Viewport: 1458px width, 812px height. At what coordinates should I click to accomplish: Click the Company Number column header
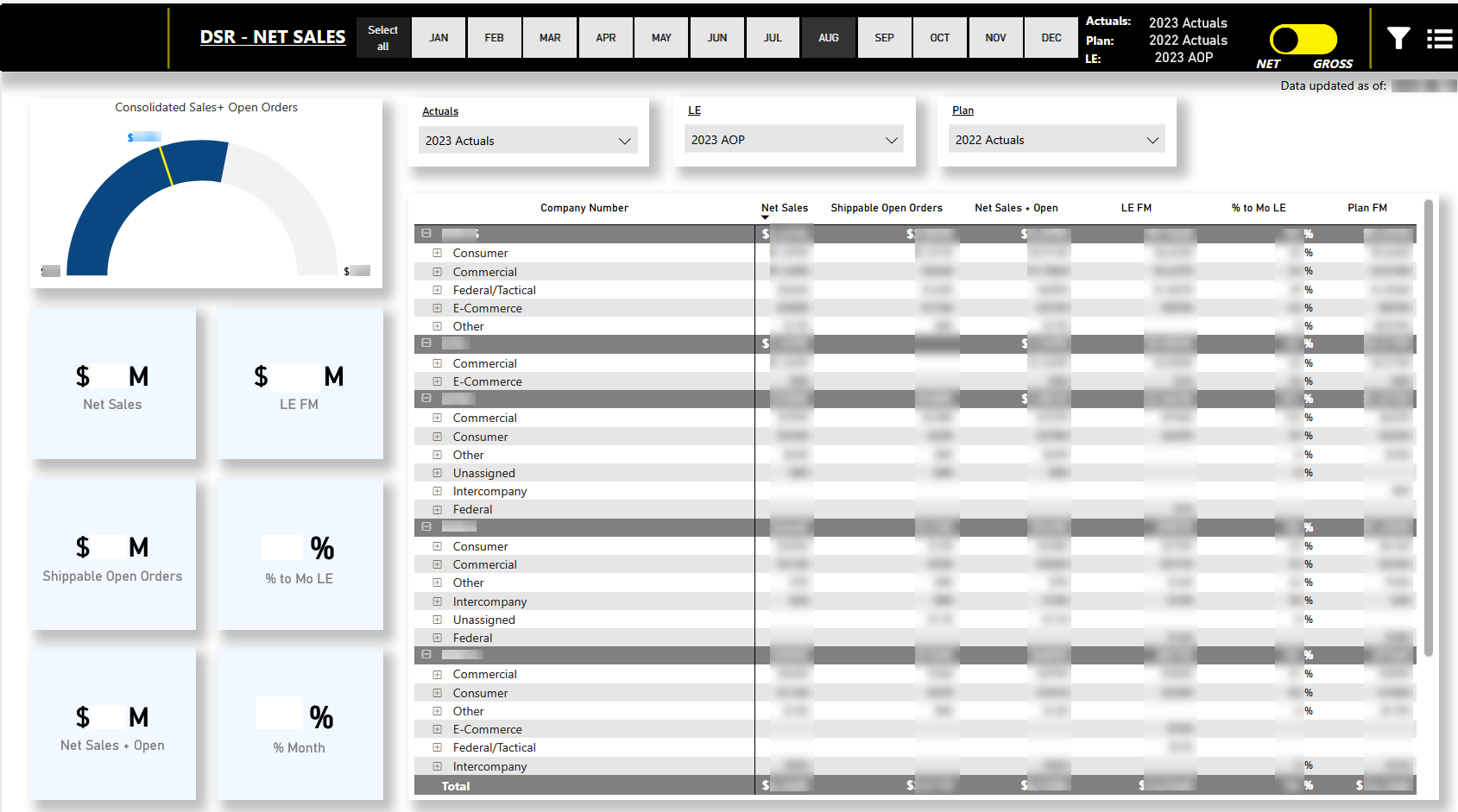584,208
